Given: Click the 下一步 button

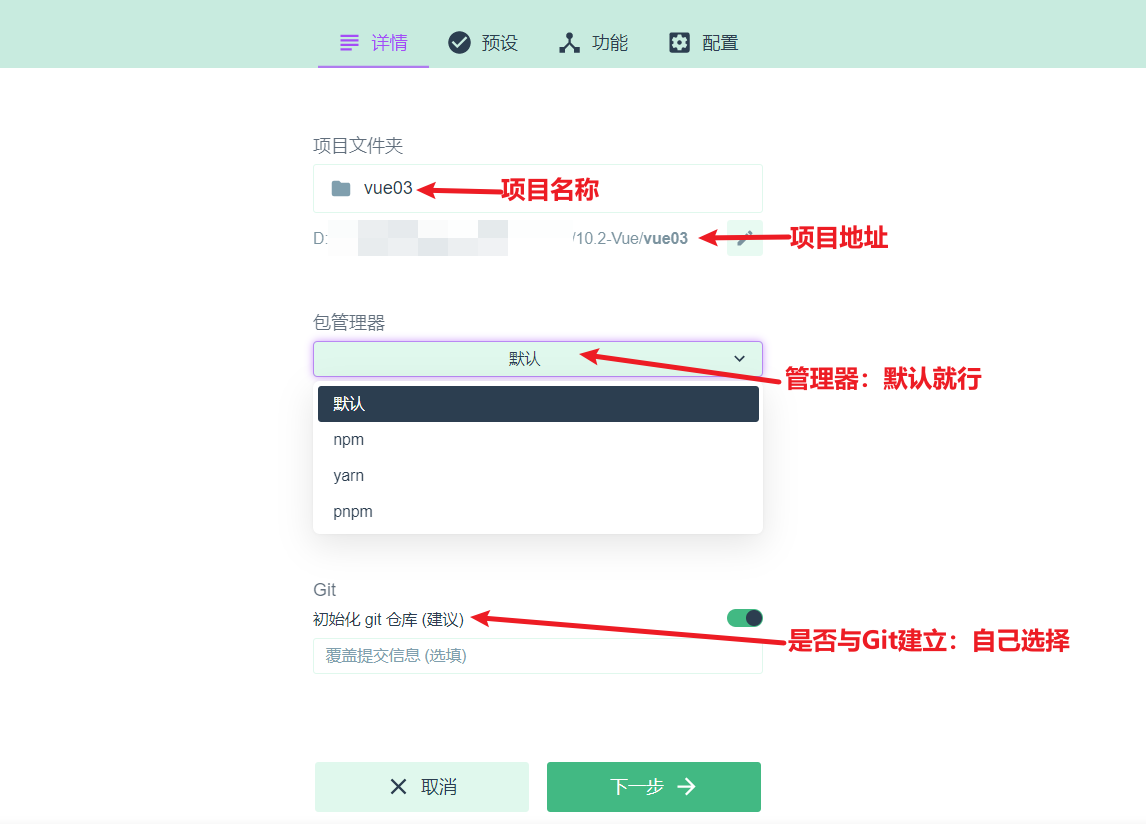Looking at the screenshot, I should [653, 787].
